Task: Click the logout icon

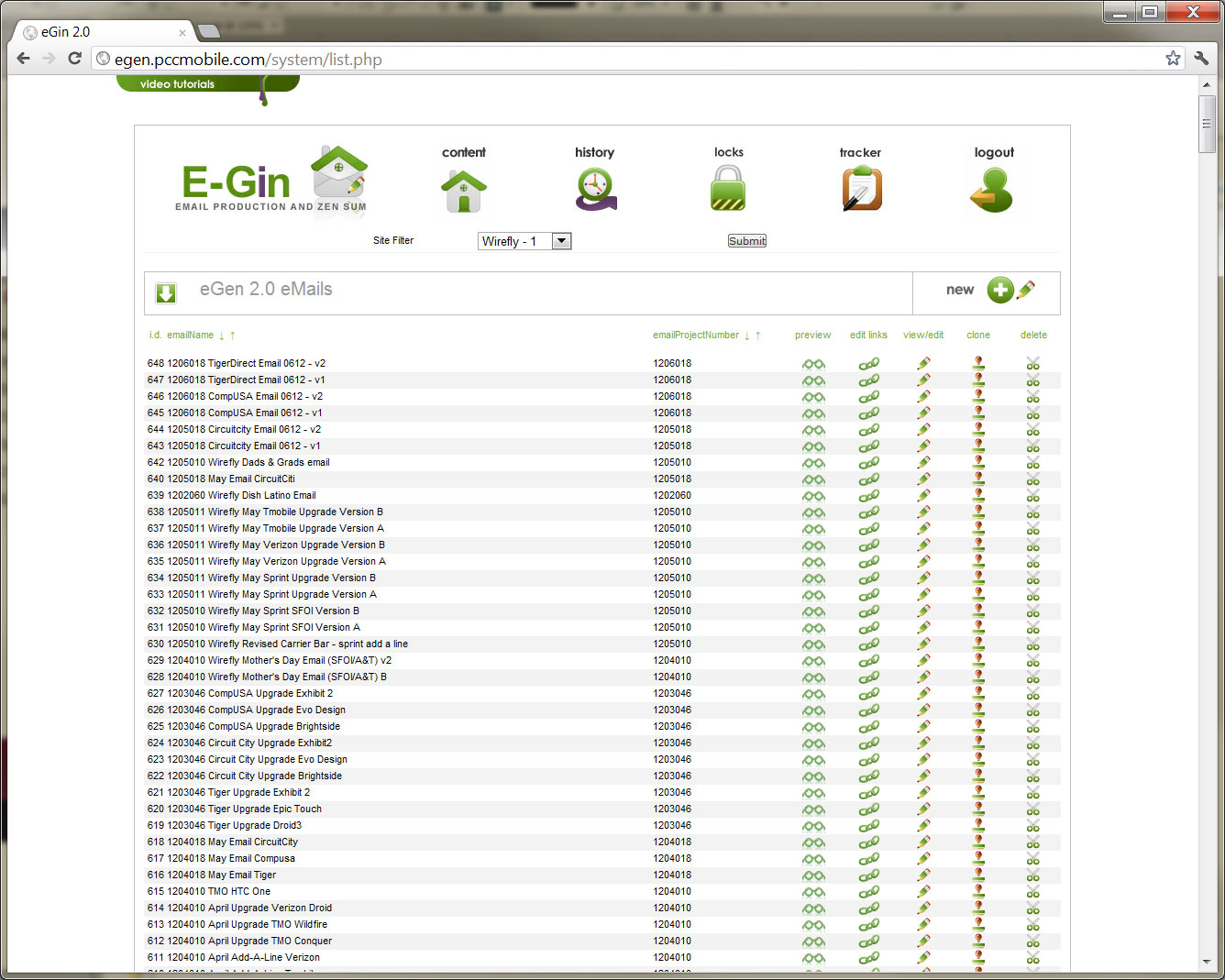Action: click(x=992, y=191)
